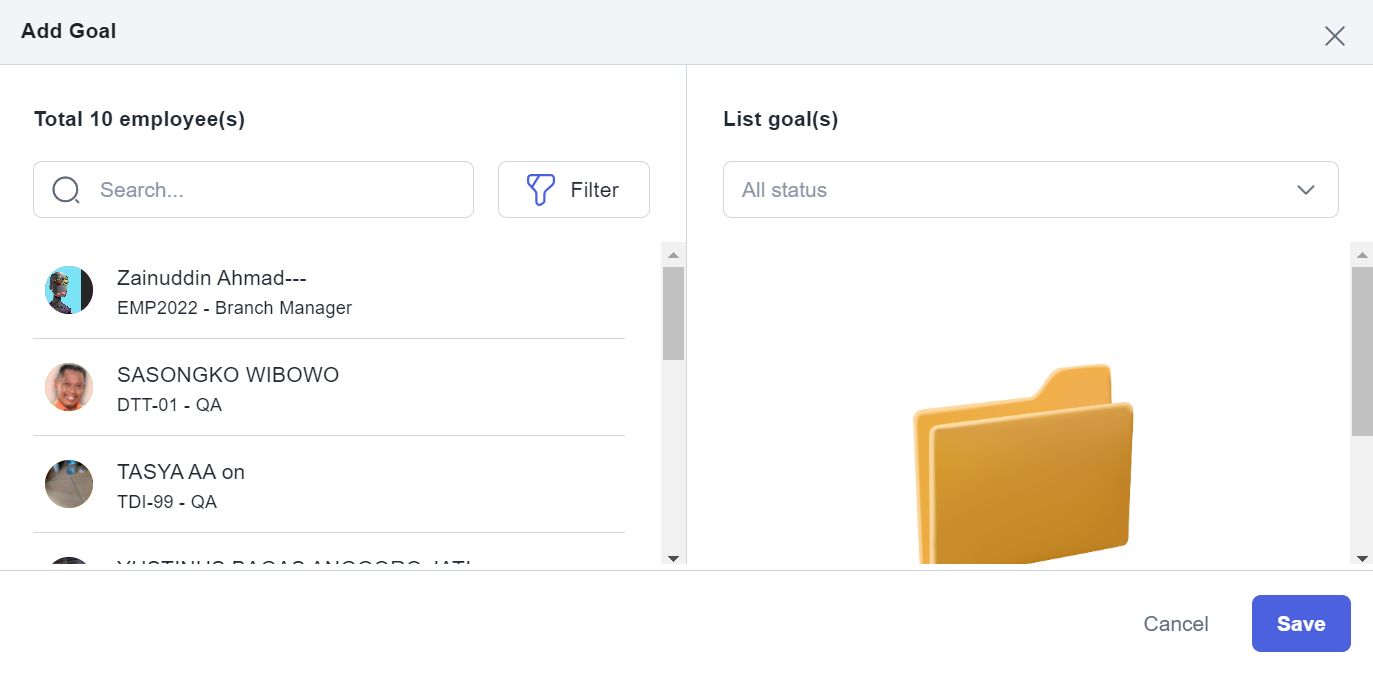Click SASONGKO WIBOWO's profile photo
Image resolution: width=1373 pixels, height=681 pixels.
[69, 387]
